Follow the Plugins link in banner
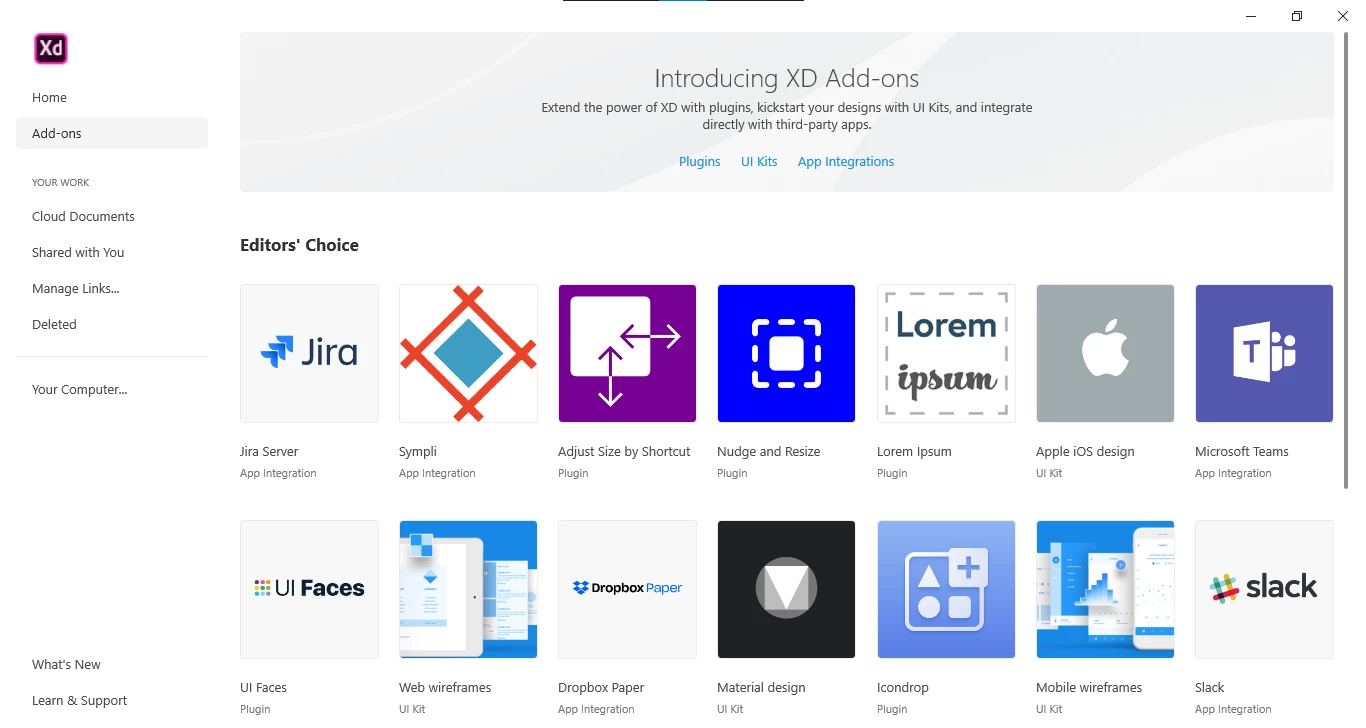The width and height of the screenshot is (1366, 728). point(699,161)
